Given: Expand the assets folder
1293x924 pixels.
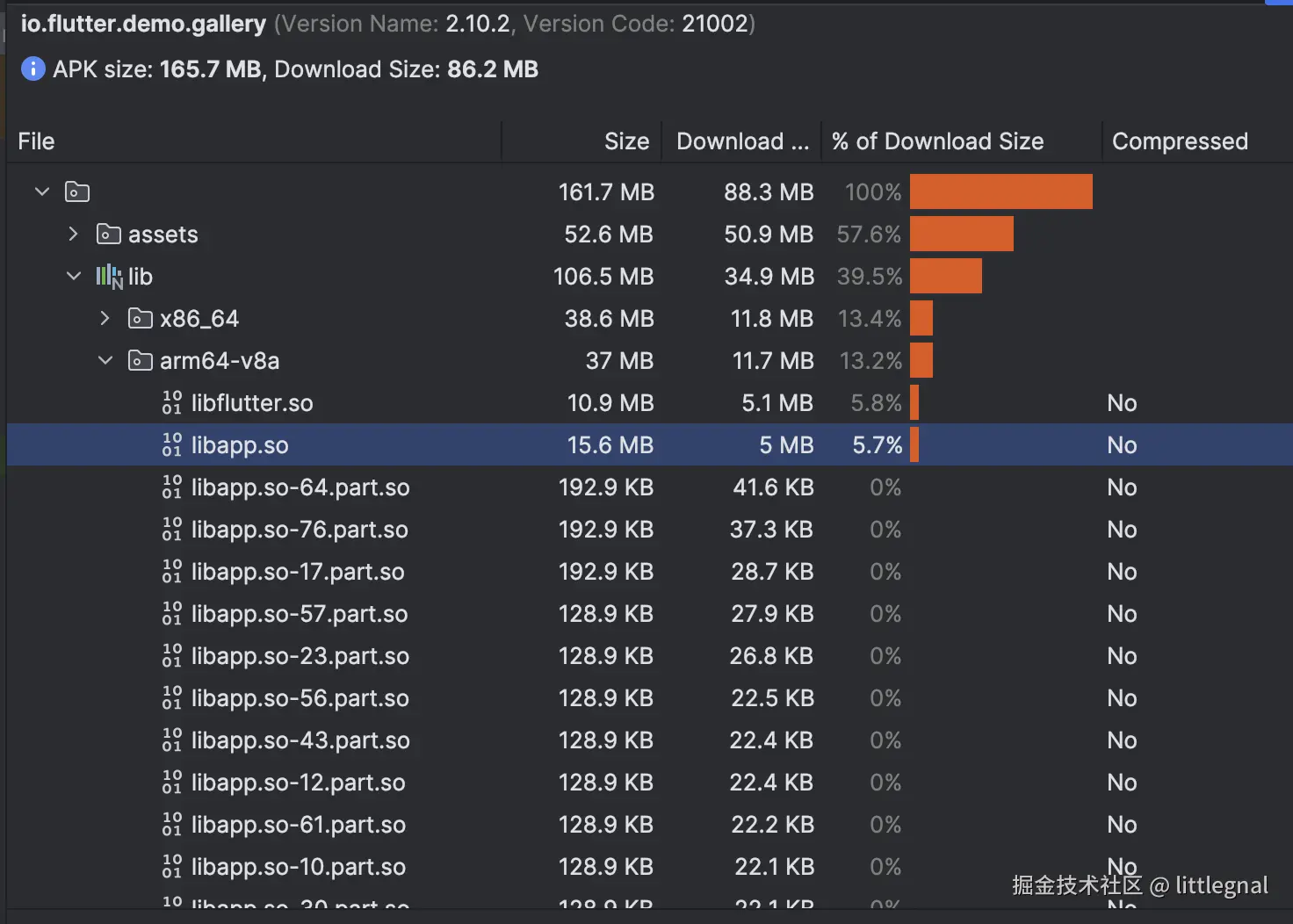Looking at the screenshot, I should click(x=74, y=235).
